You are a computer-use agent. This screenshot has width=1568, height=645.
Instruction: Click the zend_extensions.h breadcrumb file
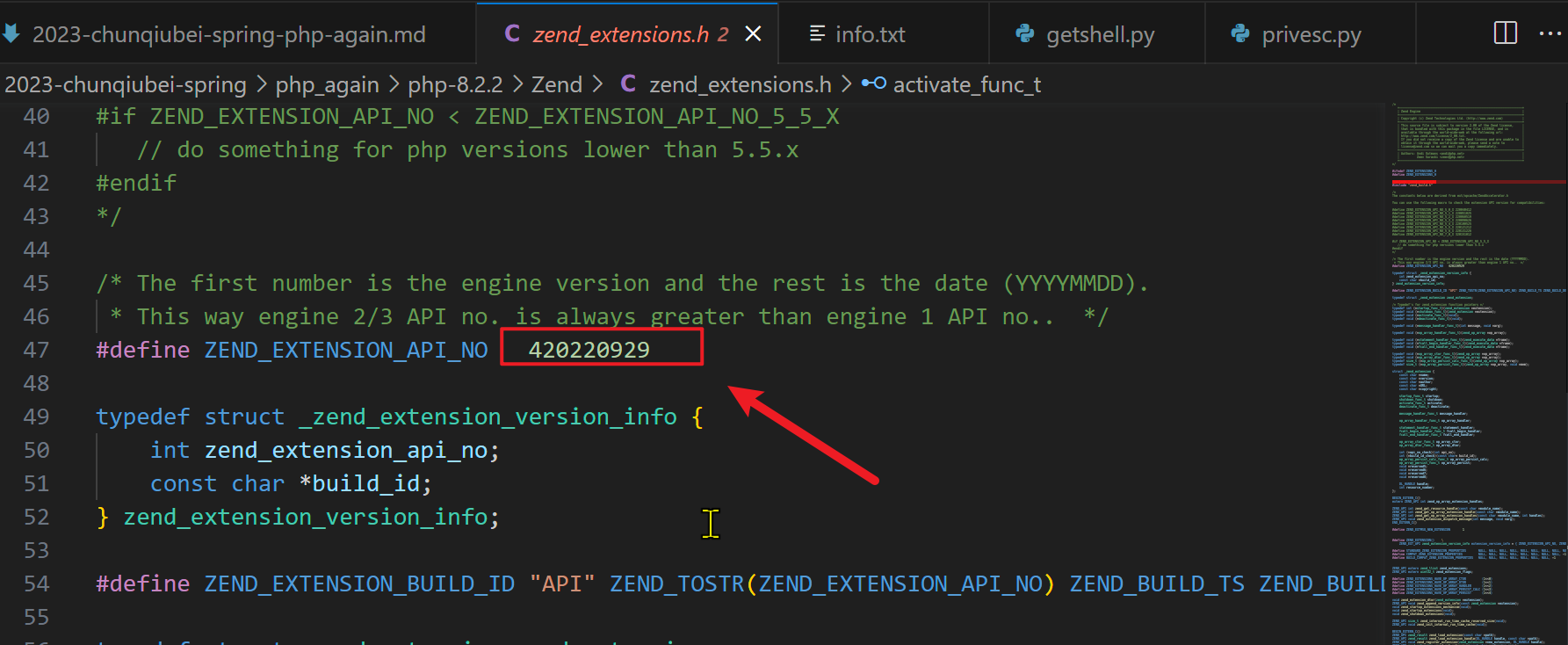740,85
